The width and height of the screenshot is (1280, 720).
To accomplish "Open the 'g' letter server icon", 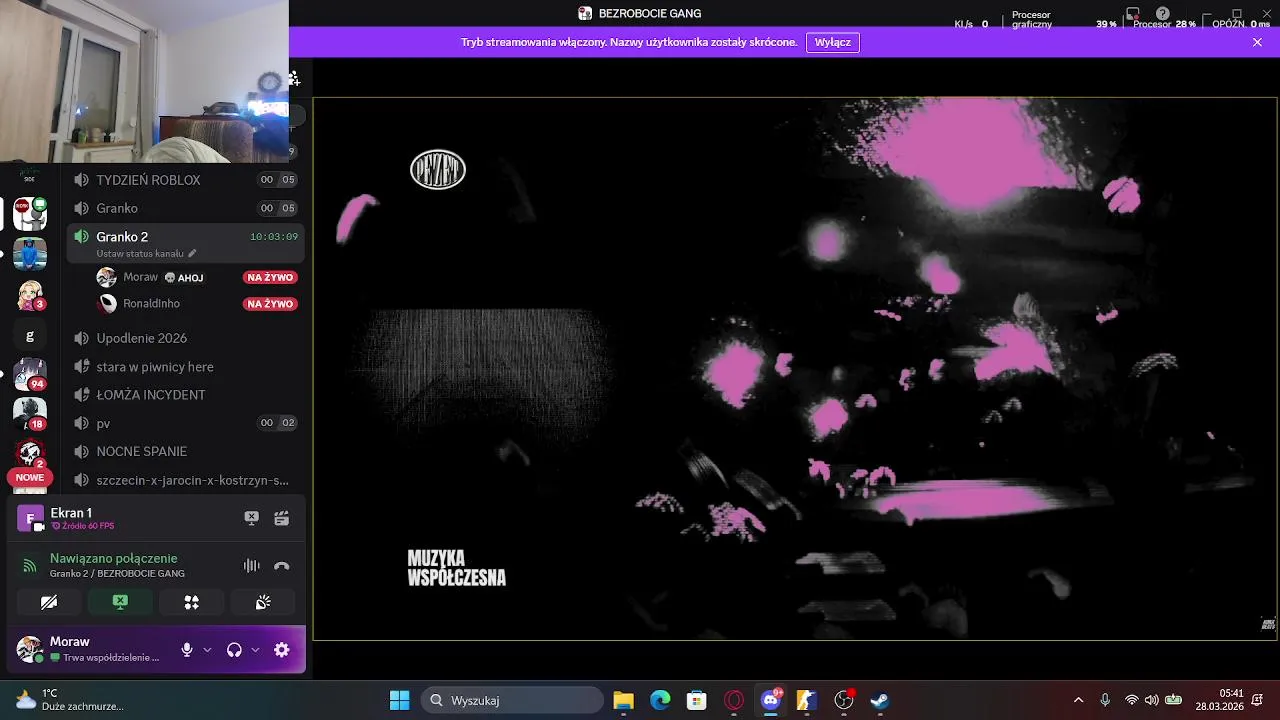I will (x=30, y=336).
